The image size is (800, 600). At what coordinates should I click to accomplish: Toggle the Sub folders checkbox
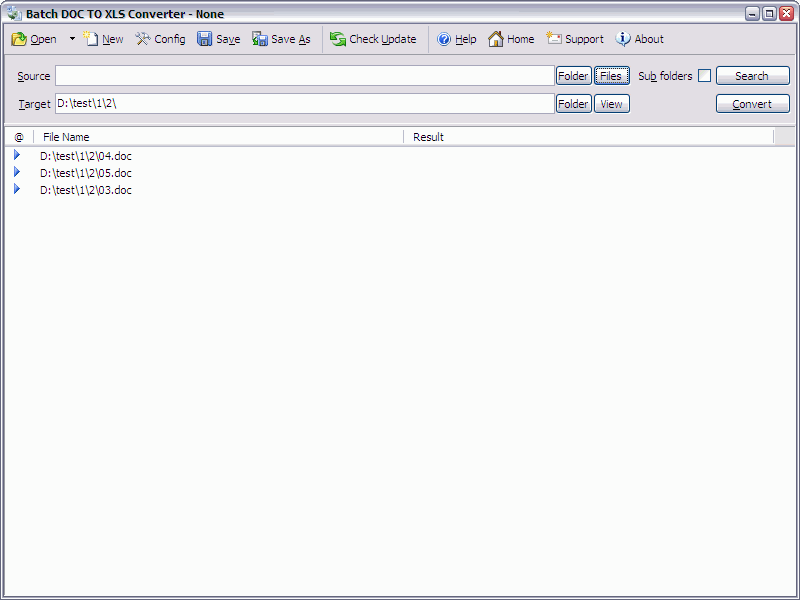[704, 76]
